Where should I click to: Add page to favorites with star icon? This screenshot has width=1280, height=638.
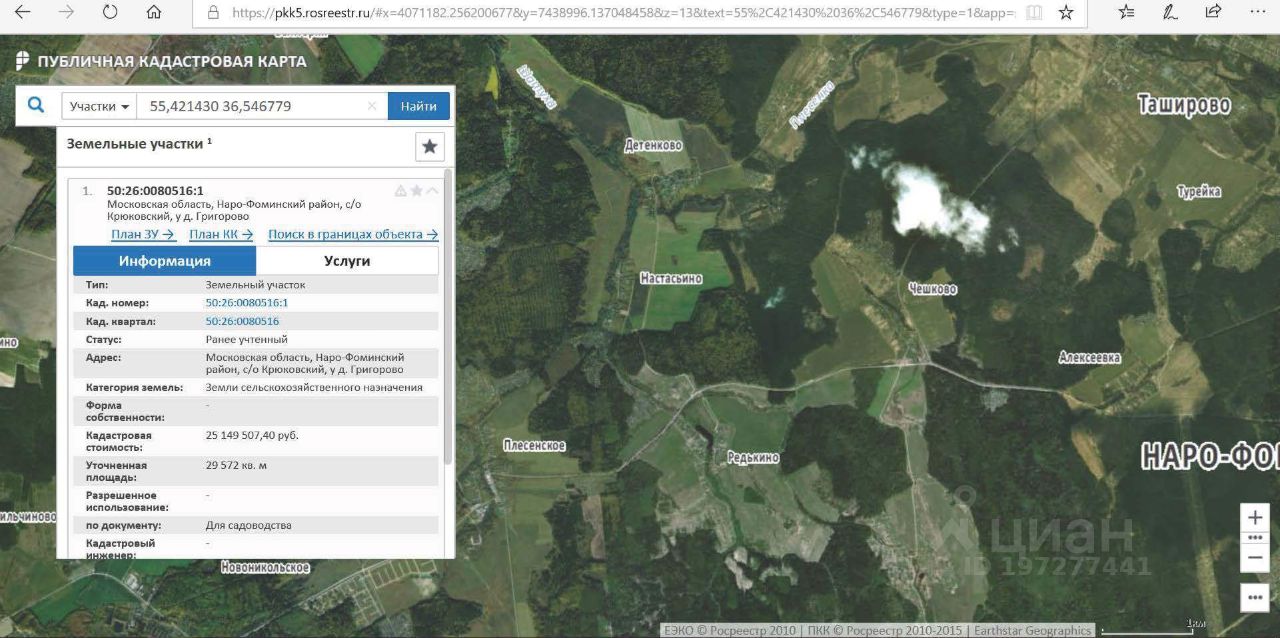1066,13
